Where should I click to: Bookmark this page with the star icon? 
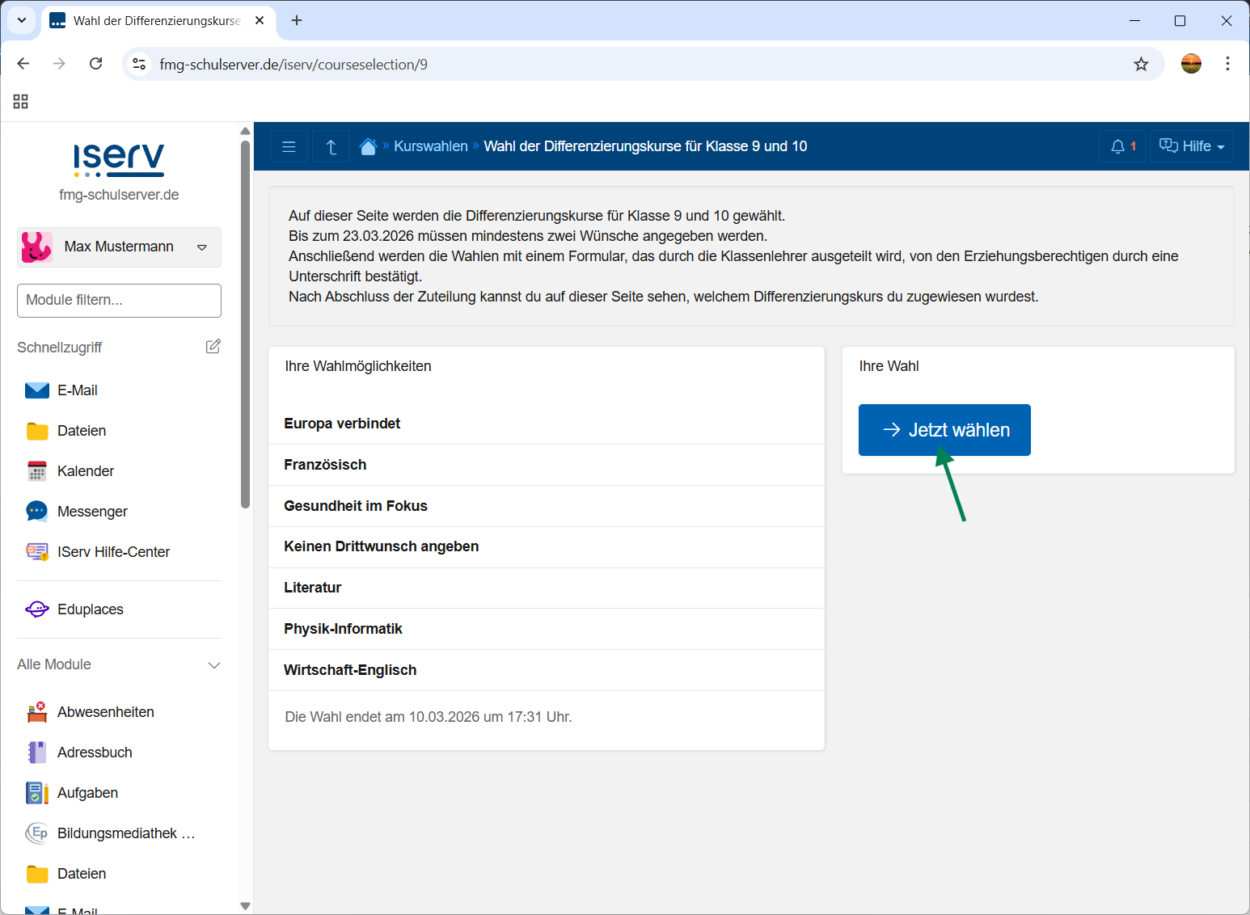click(1141, 64)
